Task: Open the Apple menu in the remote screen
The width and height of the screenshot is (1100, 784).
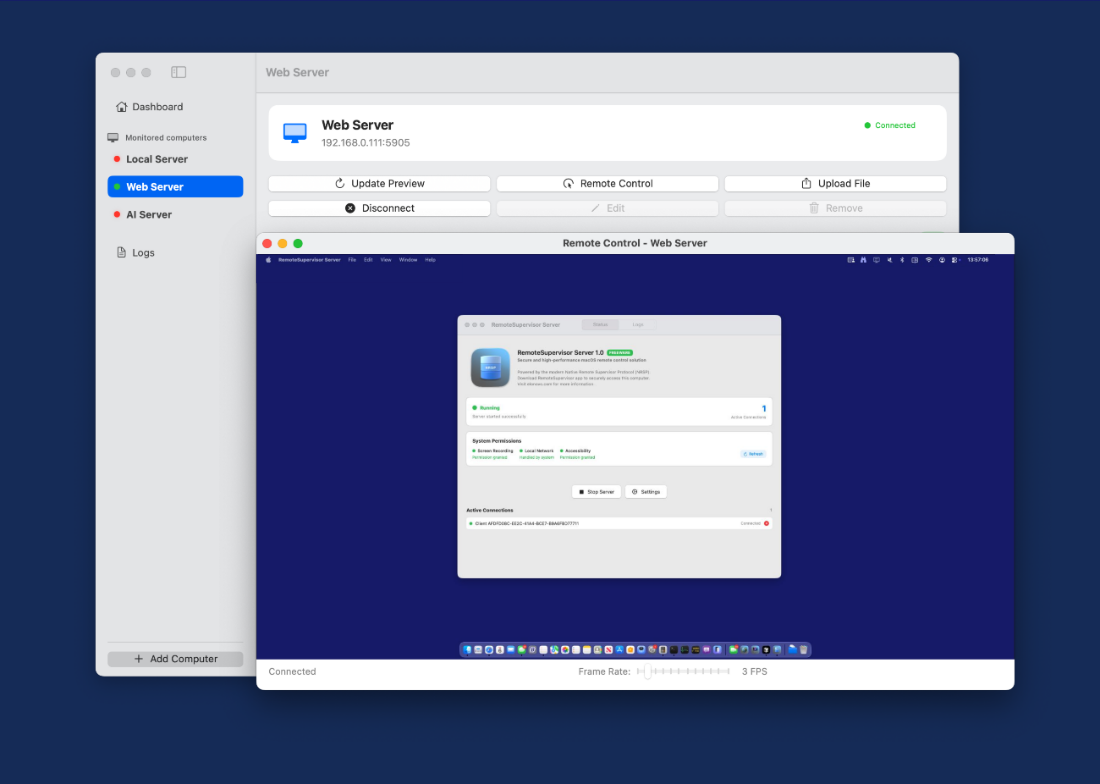Action: (x=268, y=260)
